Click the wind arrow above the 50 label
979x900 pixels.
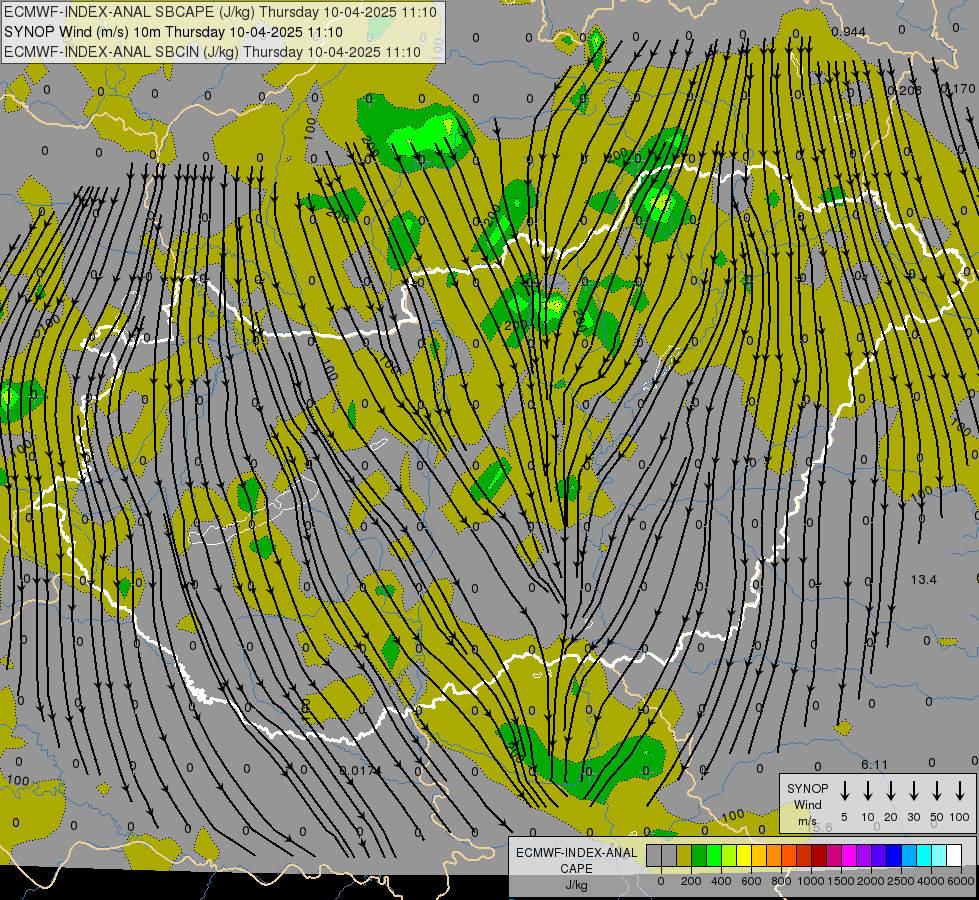tap(937, 791)
